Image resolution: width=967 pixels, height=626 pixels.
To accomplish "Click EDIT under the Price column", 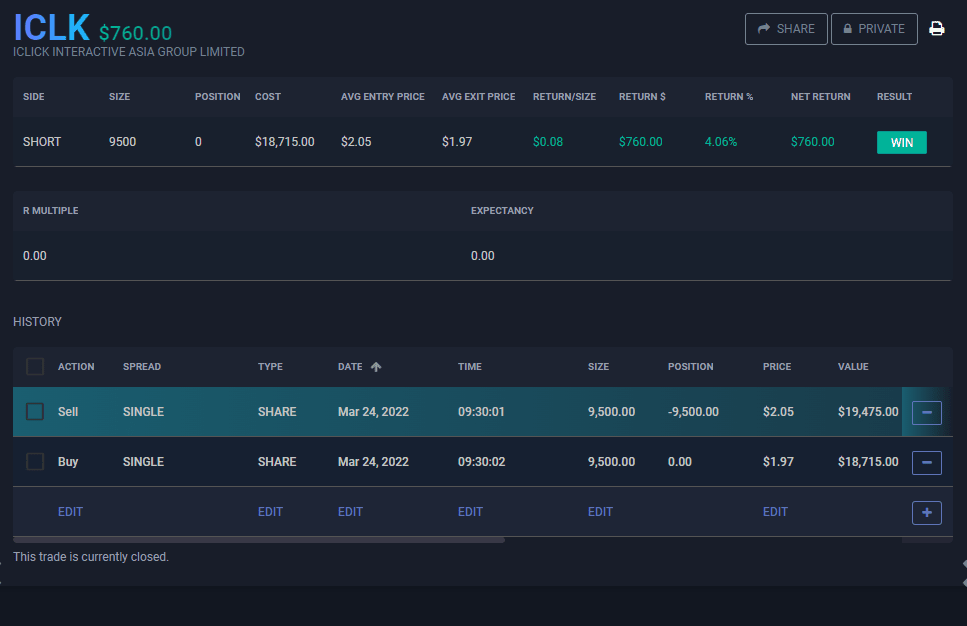I will 775,512.
